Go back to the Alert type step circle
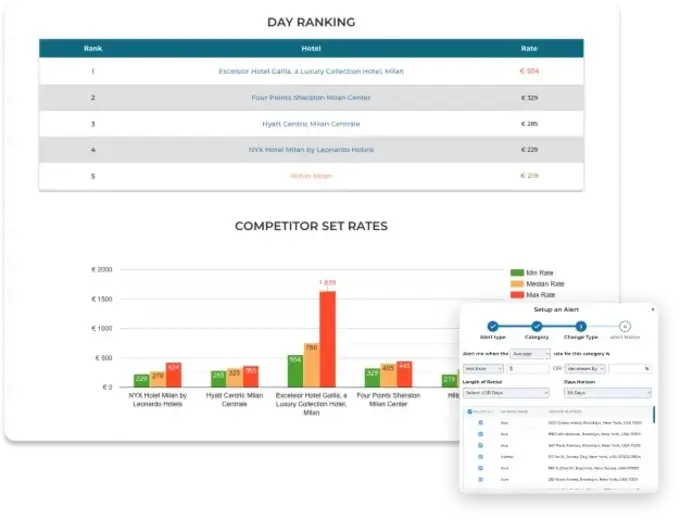680x520 pixels. (492, 326)
